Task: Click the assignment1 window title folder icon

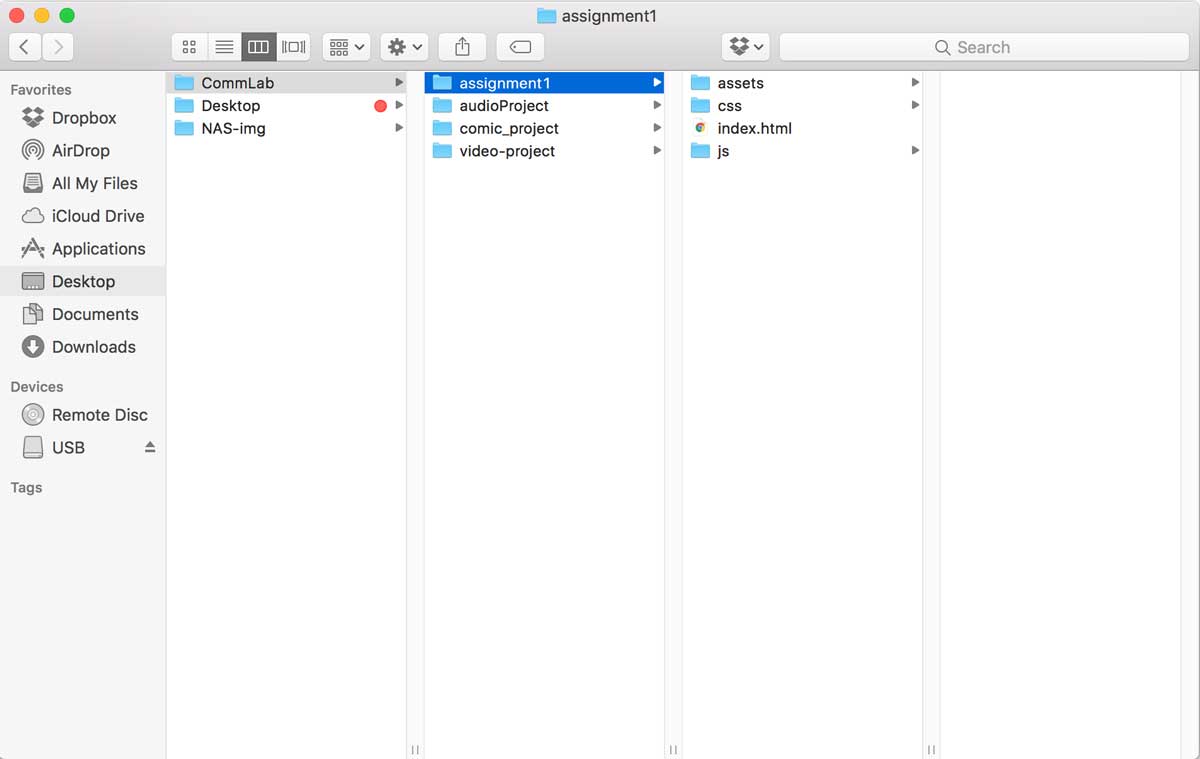Action: point(546,16)
